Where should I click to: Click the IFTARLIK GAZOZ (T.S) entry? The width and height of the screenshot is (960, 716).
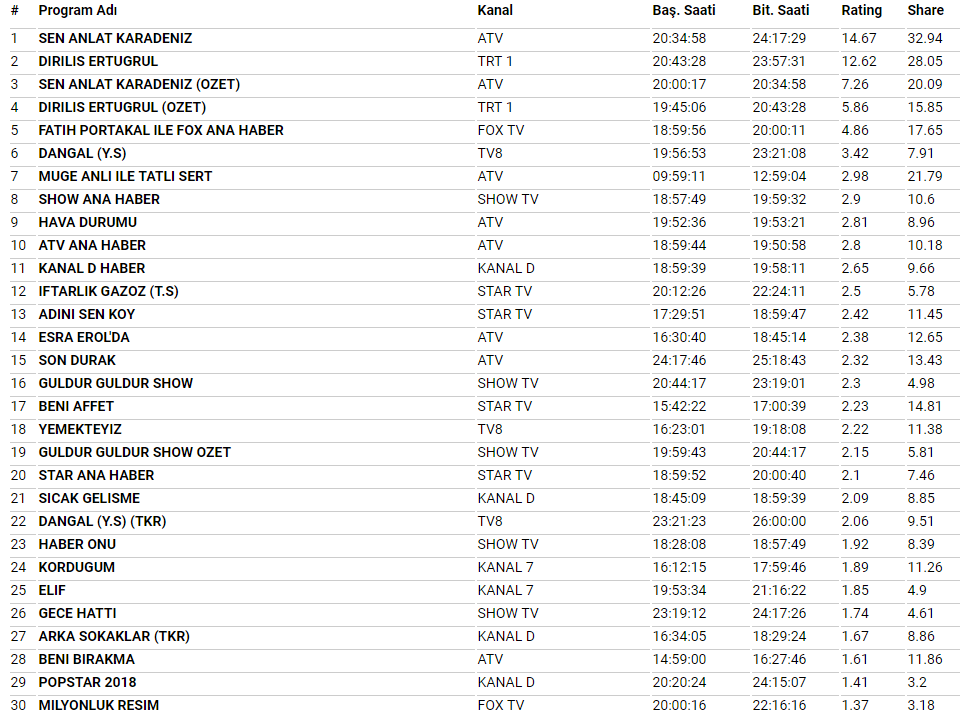point(108,291)
